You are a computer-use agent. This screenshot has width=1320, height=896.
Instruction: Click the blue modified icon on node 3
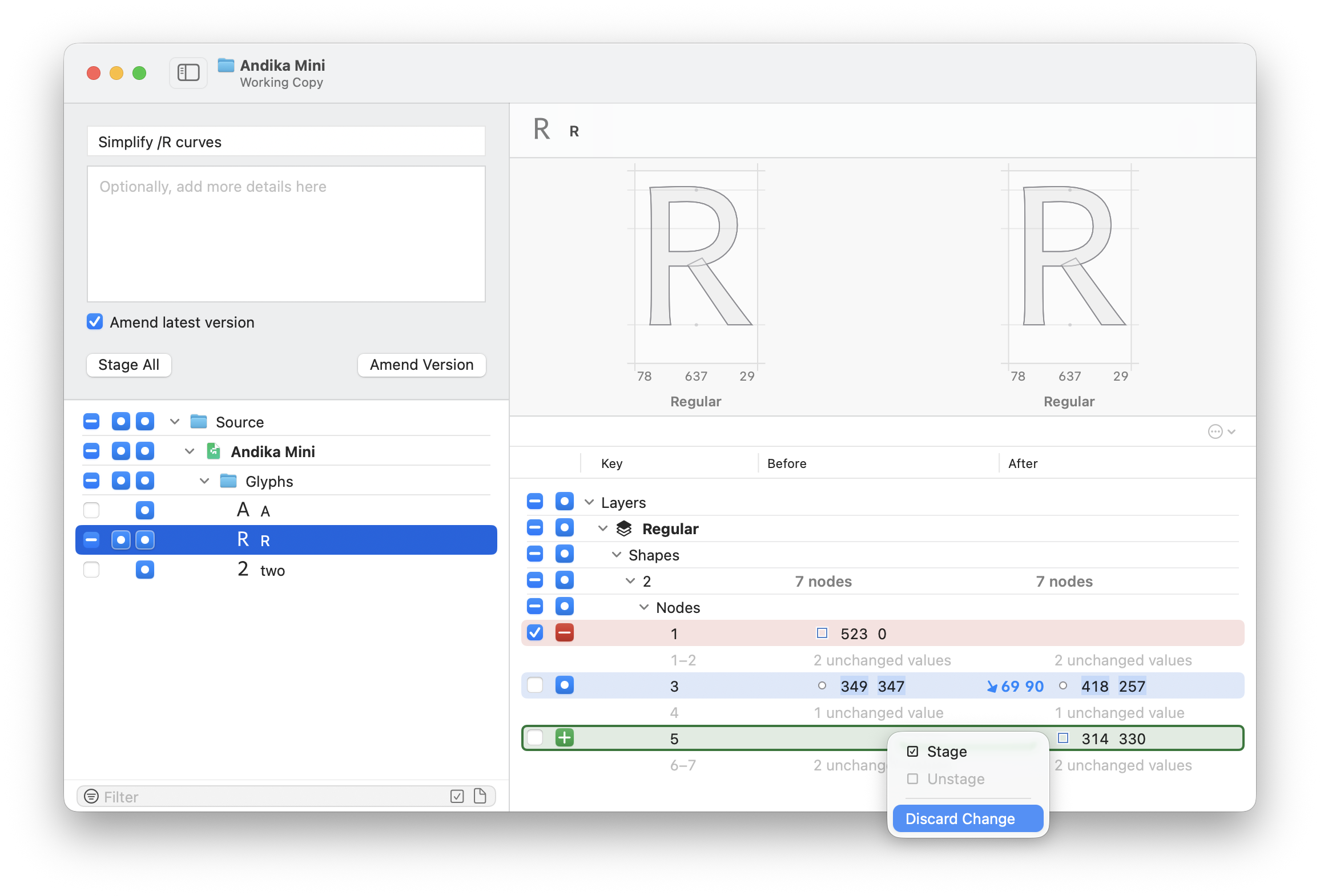point(564,685)
